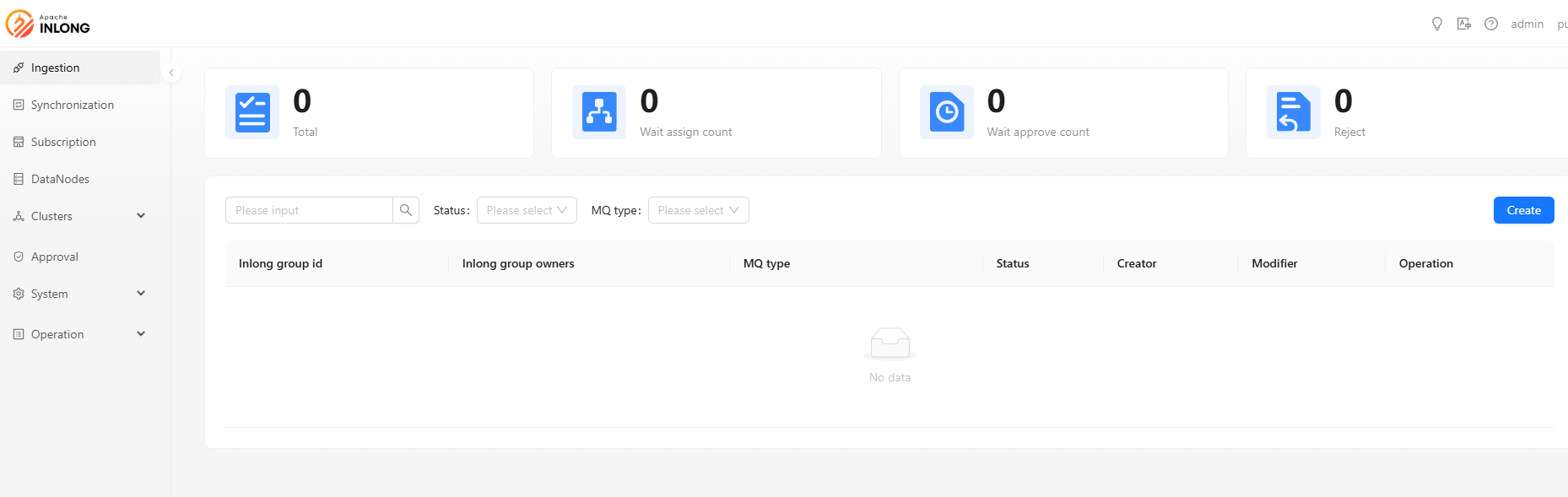Click the Wait approve count clock icon
Screen dimensions: 1568x497
pyautogui.click(x=946, y=112)
